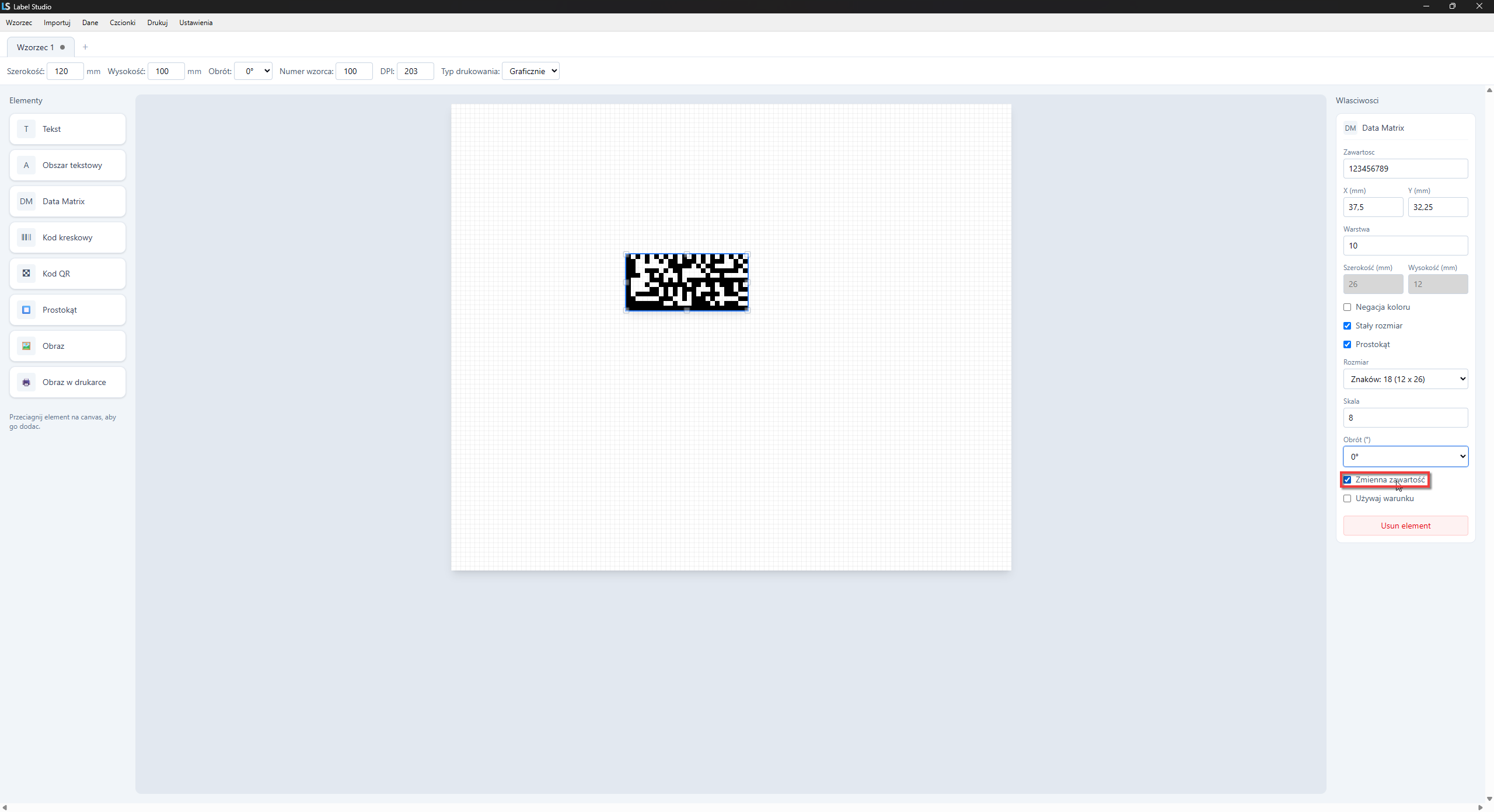This screenshot has height=812, width=1494.
Task: Choose the Kod QR icon
Action: pyautogui.click(x=26, y=274)
